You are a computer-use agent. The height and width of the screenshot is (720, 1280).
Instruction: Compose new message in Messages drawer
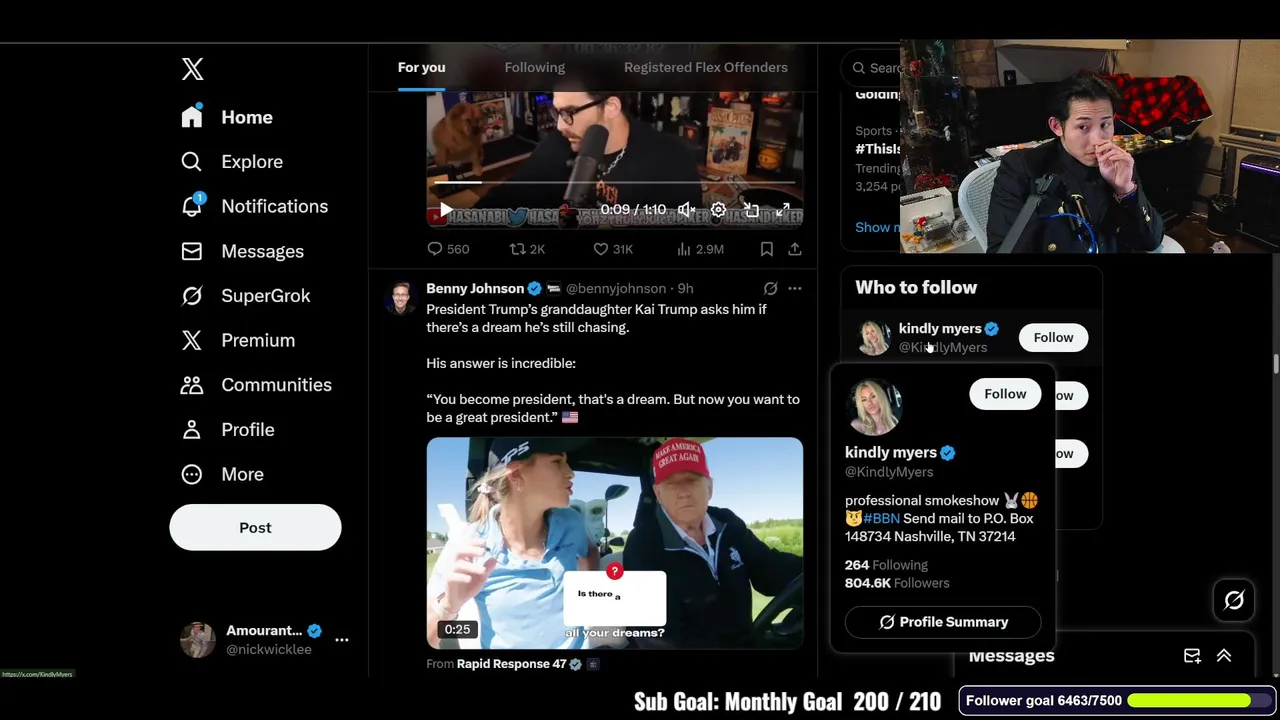click(1192, 656)
